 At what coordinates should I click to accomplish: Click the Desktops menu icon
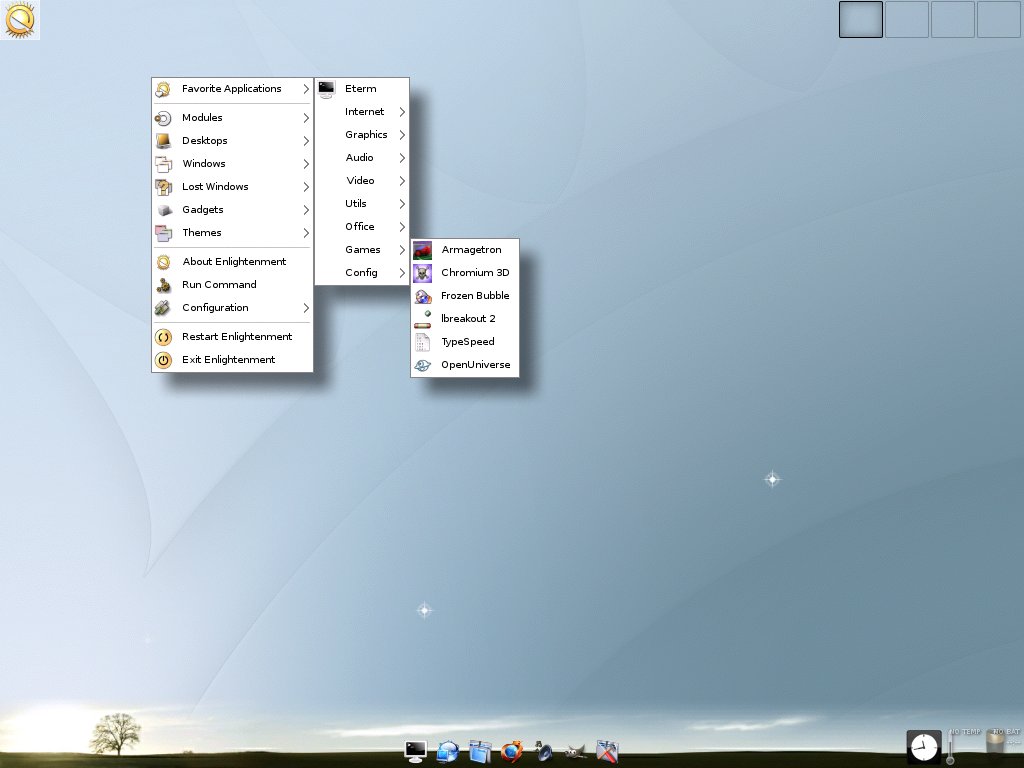(x=163, y=141)
